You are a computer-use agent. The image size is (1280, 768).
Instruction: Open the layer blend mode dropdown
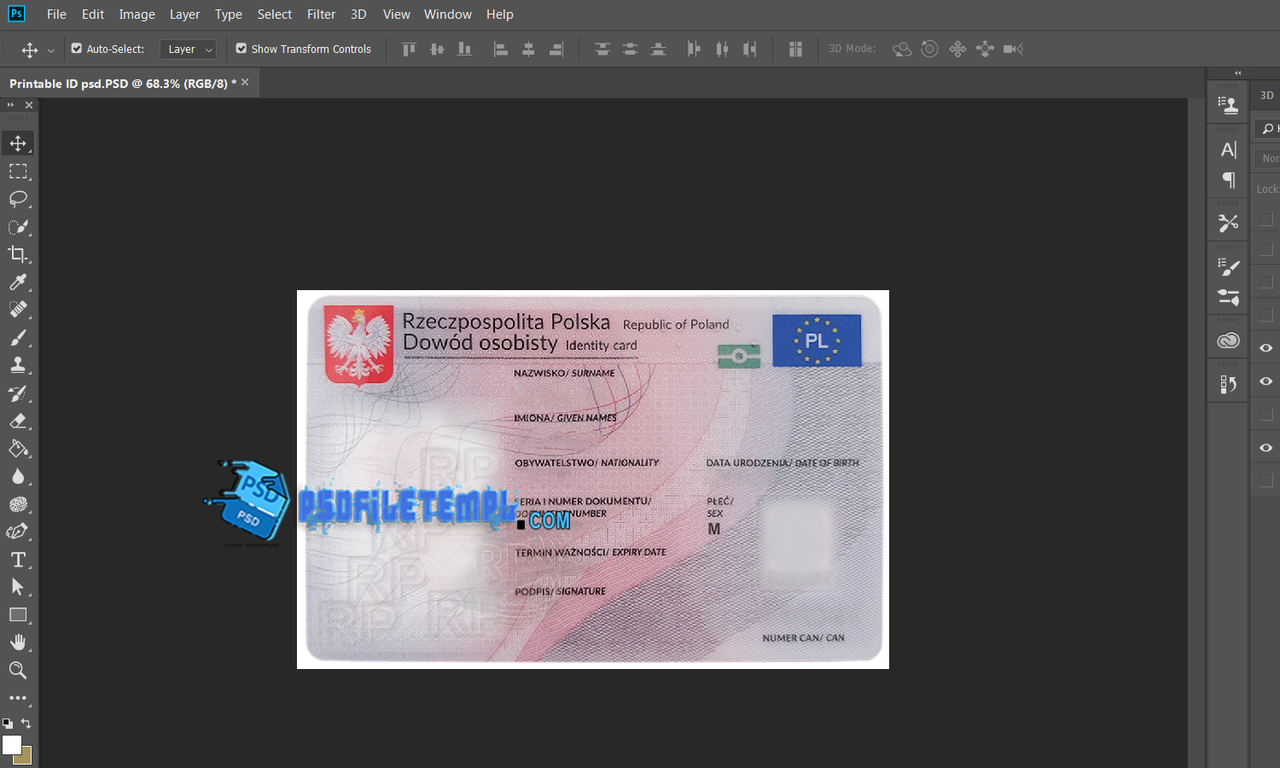coord(1268,158)
